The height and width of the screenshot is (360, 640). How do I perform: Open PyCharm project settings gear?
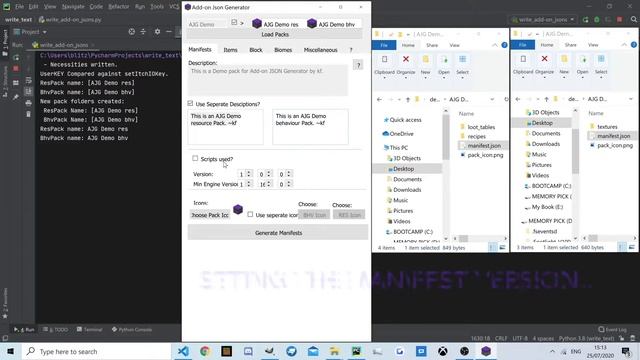[157, 31]
